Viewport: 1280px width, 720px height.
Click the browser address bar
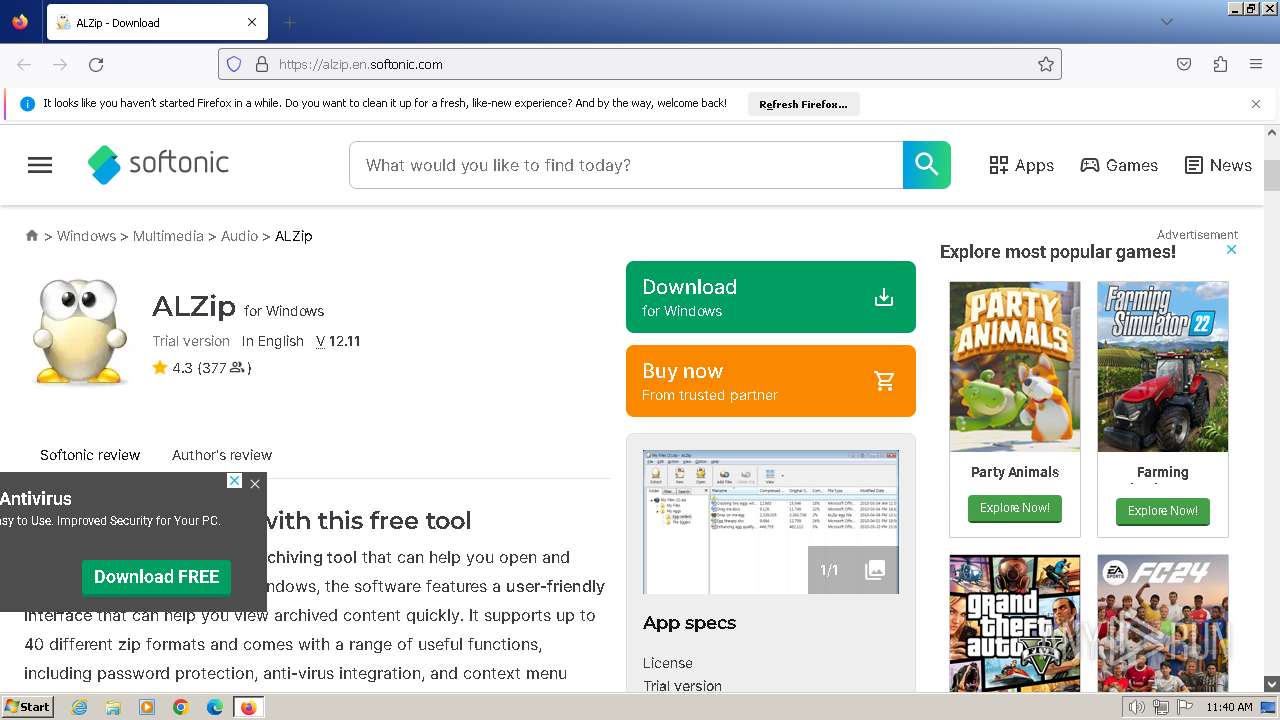pyautogui.click(x=640, y=64)
